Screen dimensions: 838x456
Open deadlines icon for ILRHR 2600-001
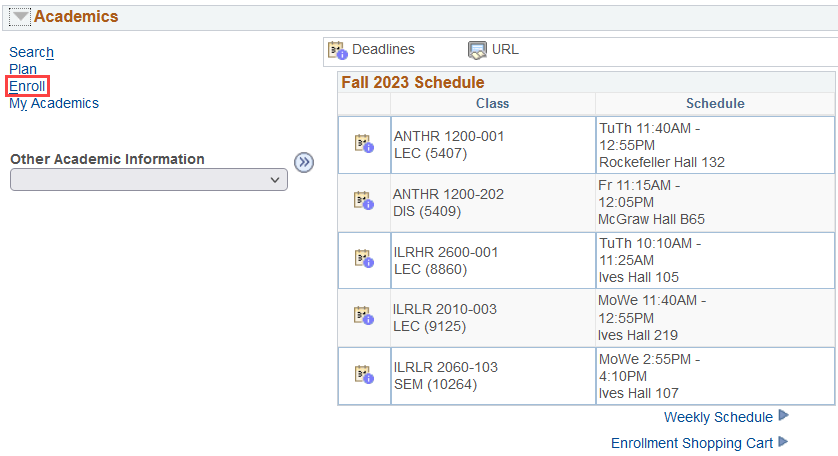[x=363, y=259]
